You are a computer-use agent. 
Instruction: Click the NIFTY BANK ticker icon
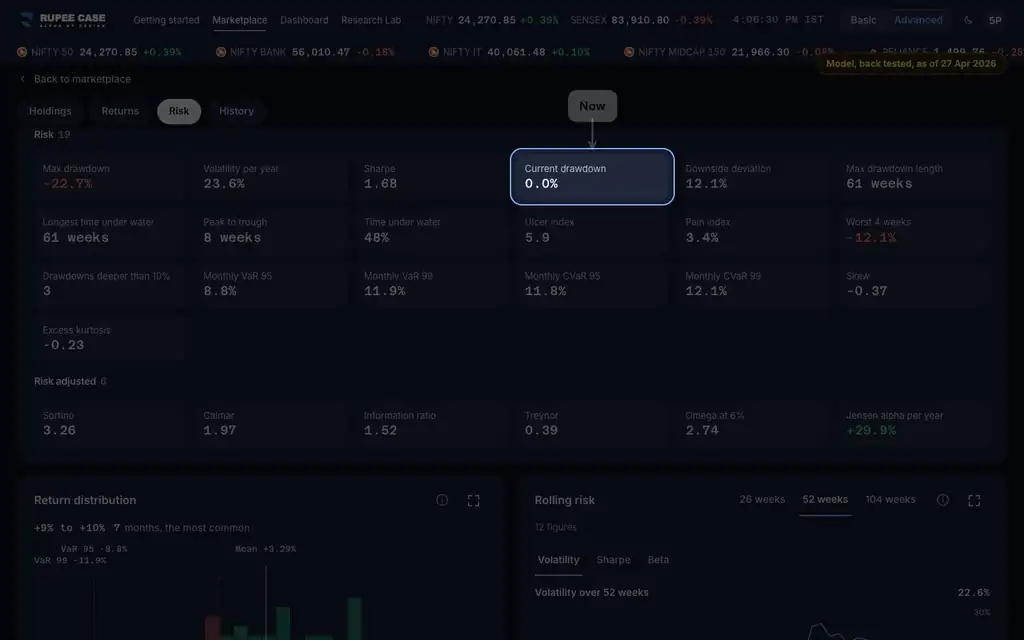[x=221, y=52]
